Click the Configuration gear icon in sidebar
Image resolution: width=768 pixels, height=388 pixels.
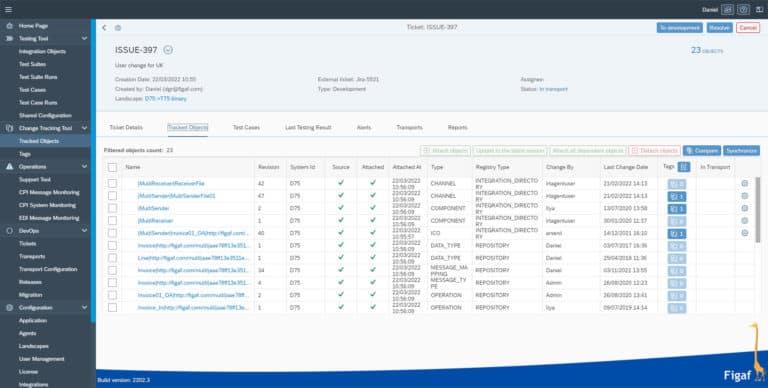[x=9, y=308]
